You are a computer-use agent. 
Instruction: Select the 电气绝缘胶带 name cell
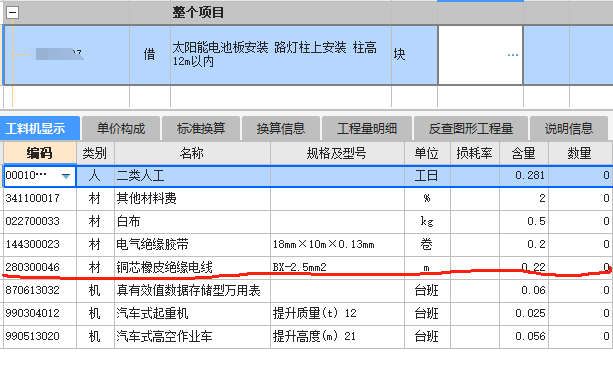pos(192,245)
